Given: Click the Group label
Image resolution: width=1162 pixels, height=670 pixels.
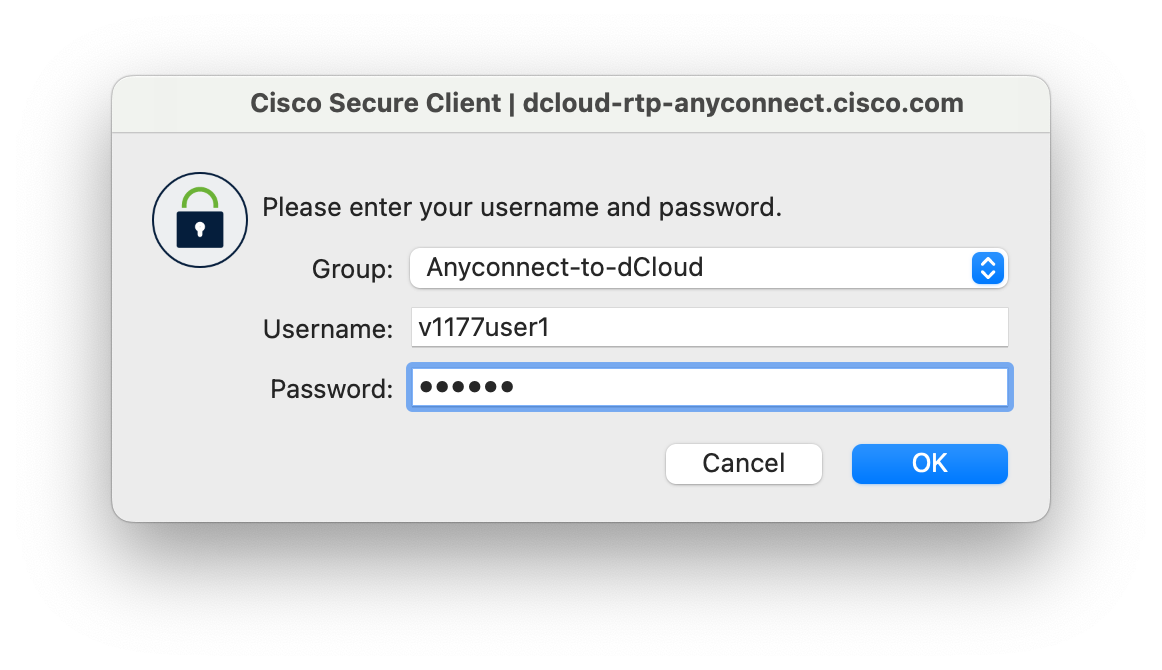Looking at the screenshot, I should (352, 269).
